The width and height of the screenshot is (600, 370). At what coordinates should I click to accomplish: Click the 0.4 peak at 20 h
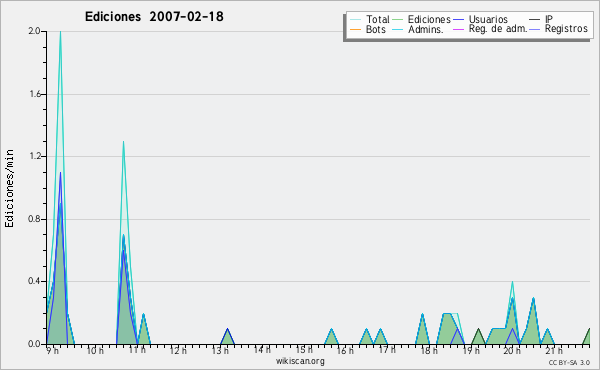coord(512,282)
